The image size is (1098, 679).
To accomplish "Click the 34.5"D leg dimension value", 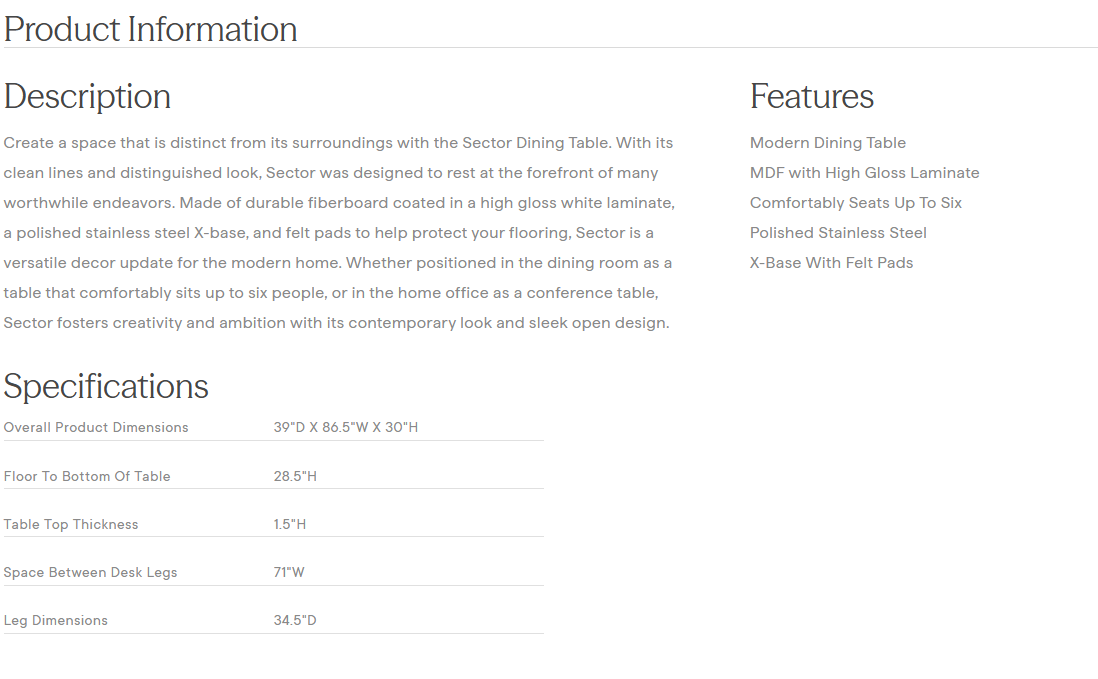I will click(295, 620).
